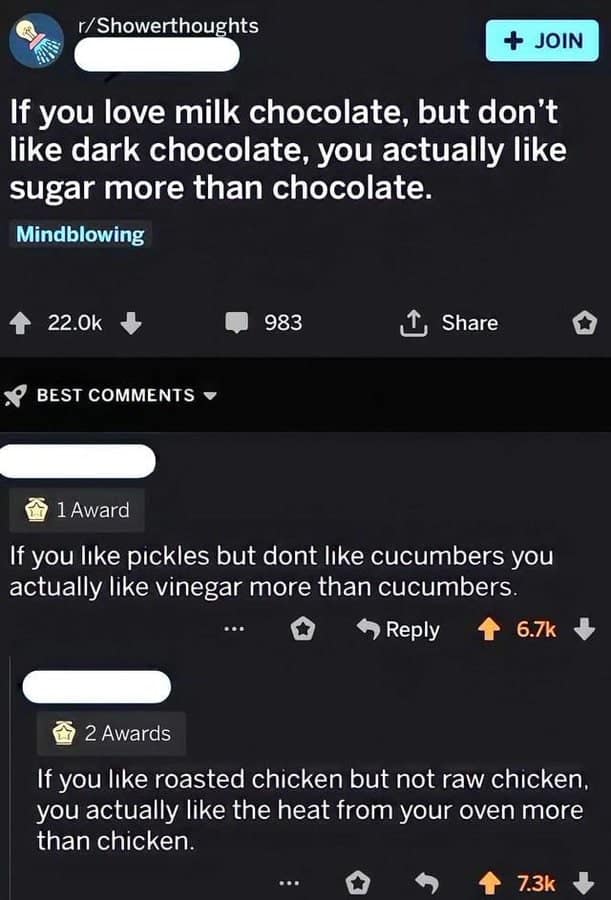This screenshot has height=900, width=611.
Task: Open more options for roasted chicken comment
Action: coord(289,882)
